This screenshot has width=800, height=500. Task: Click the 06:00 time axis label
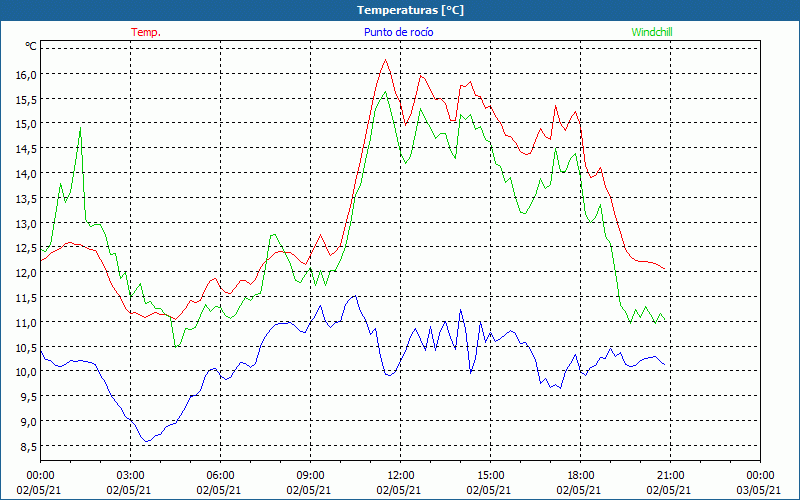pos(220,476)
